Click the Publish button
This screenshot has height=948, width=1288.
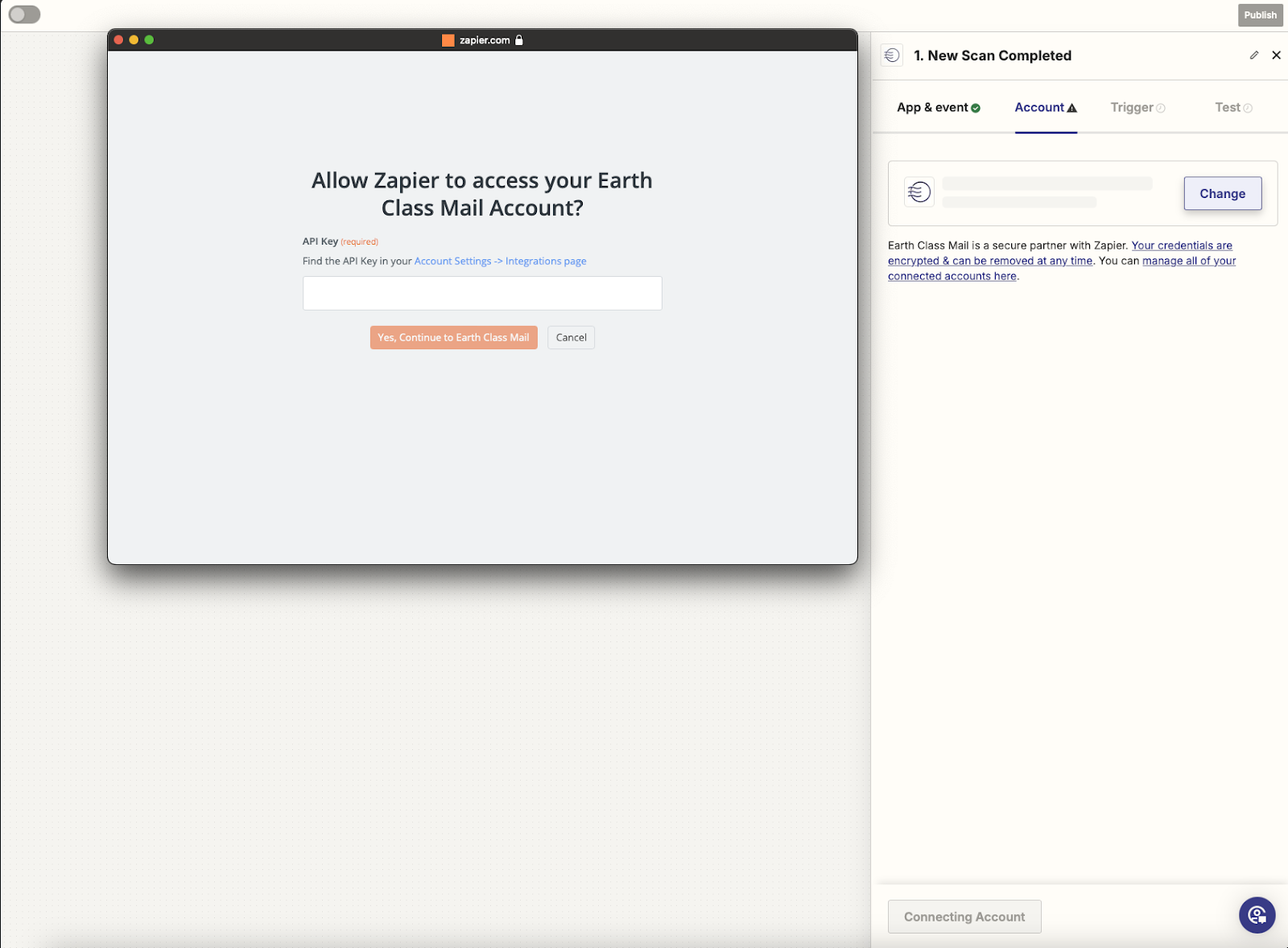point(1260,14)
